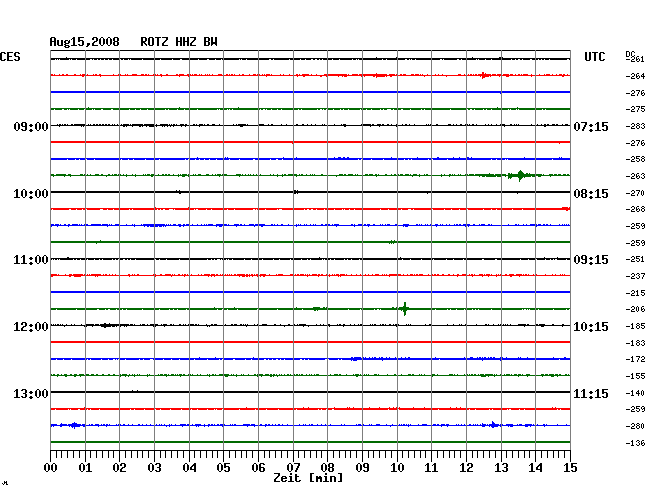
Task: Click the DC offset value -268
Action: click(635, 209)
